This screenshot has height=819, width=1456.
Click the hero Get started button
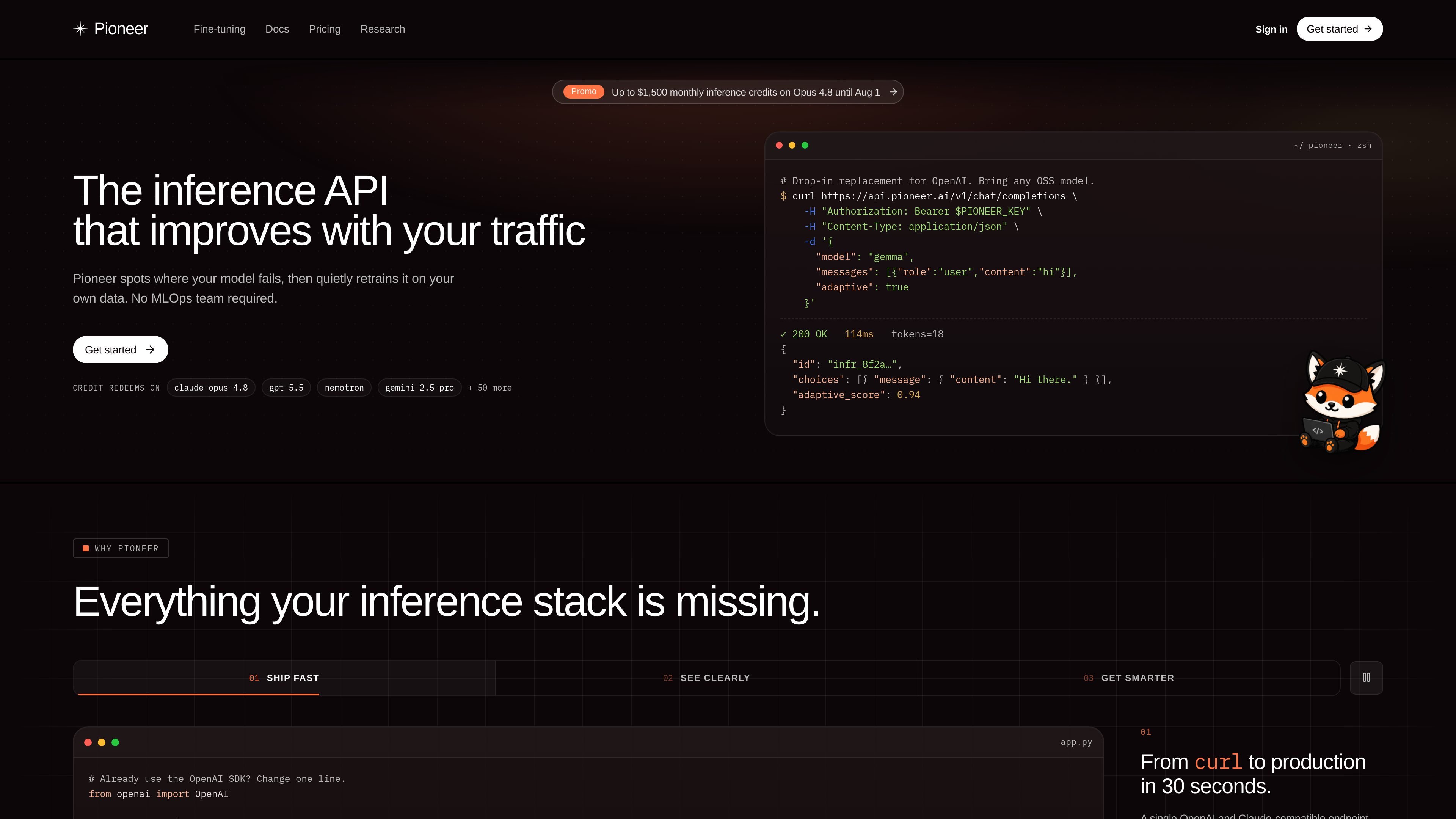(x=121, y=350)
